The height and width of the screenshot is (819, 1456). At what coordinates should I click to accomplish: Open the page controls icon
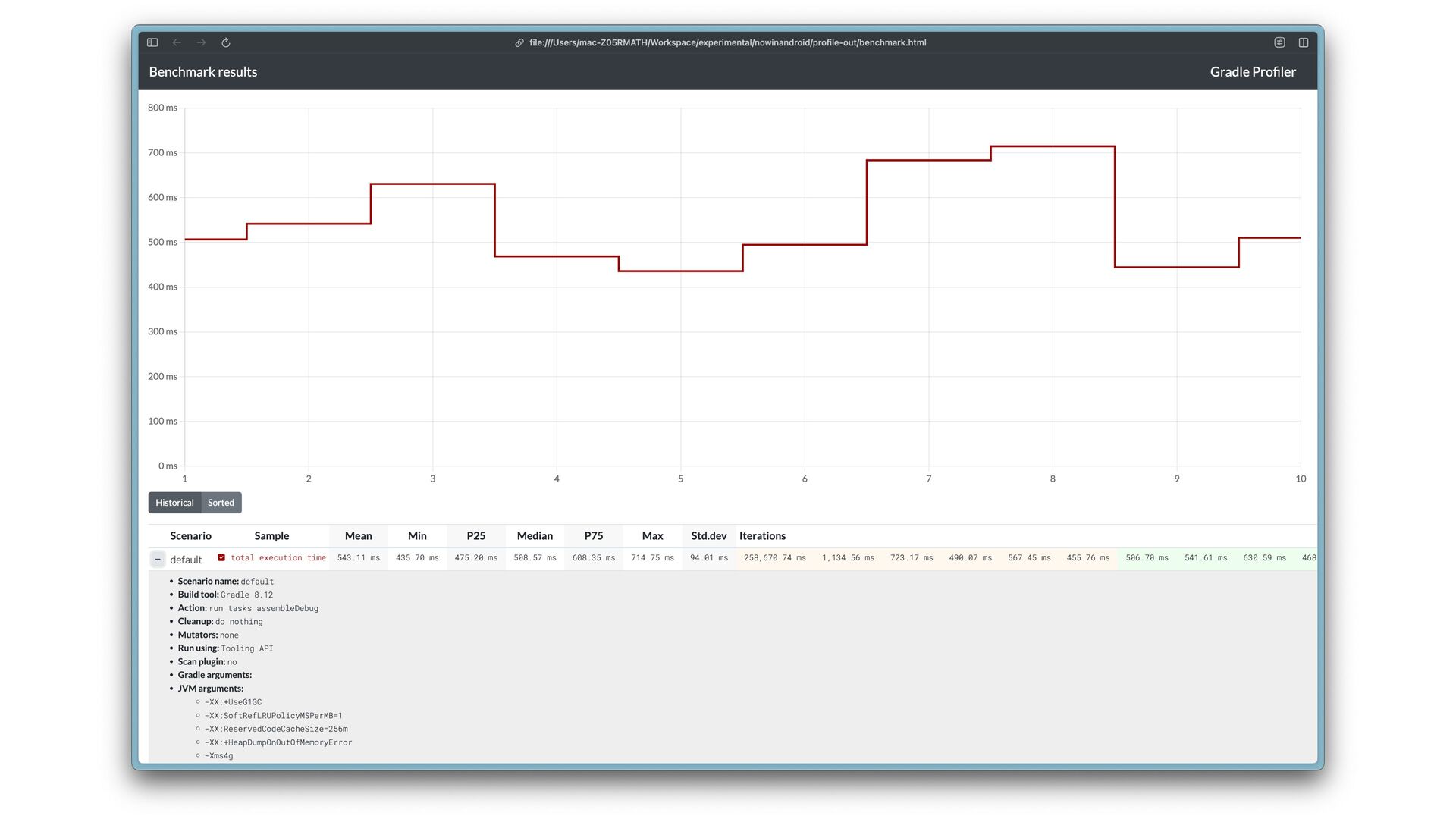pyautogui.click(x=1279, y=42)
